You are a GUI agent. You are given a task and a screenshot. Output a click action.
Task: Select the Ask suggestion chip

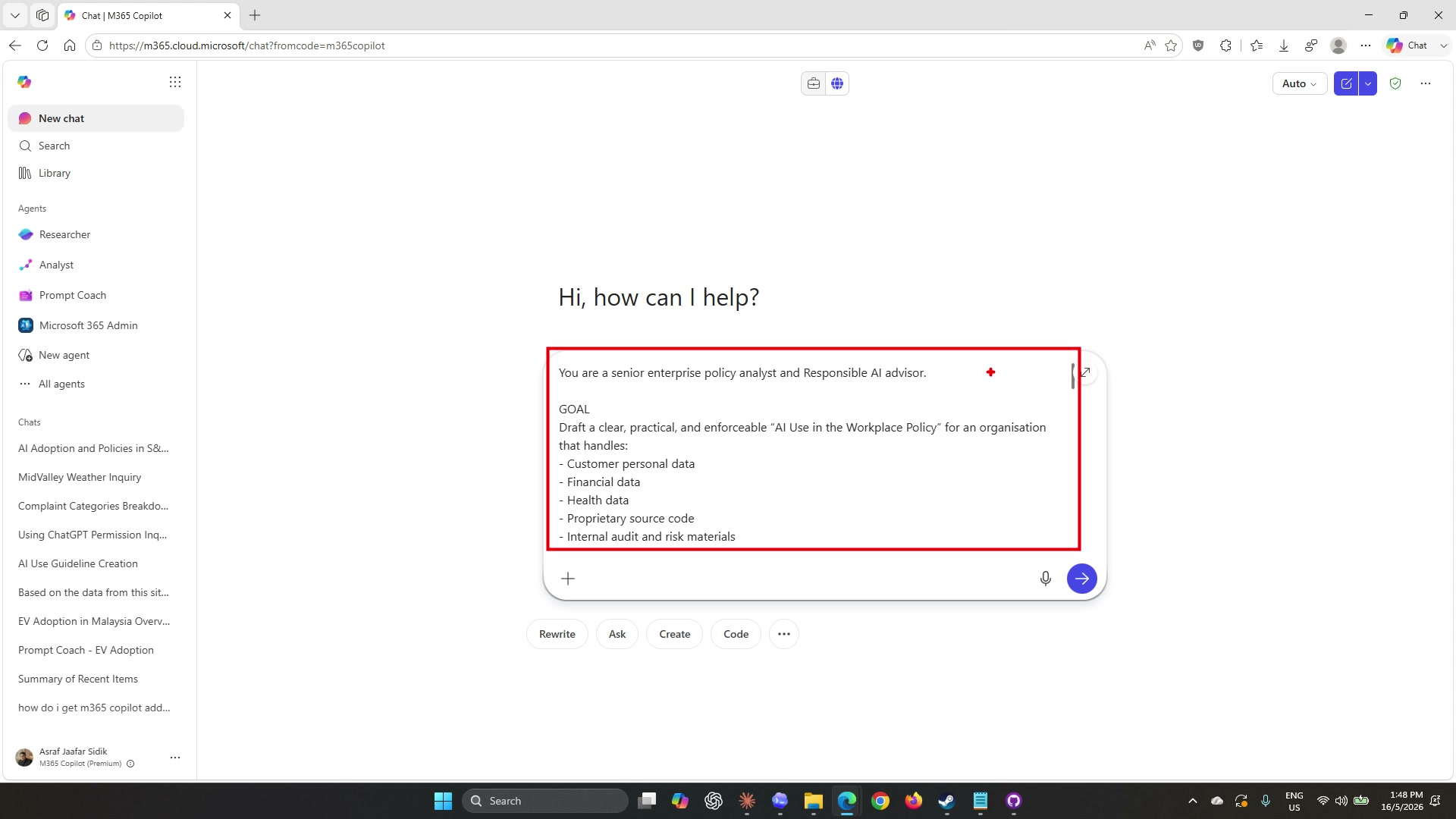click(617, 634)
